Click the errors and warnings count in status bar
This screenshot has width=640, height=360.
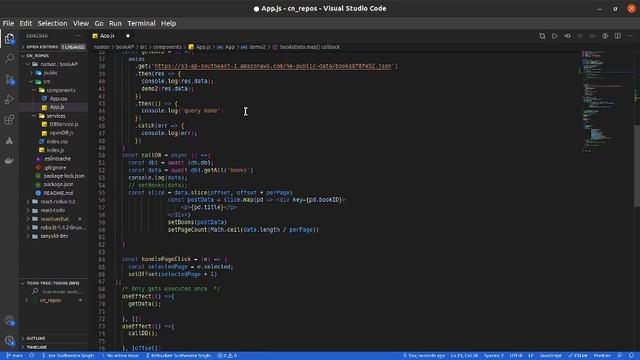click(x=227, y=356)
